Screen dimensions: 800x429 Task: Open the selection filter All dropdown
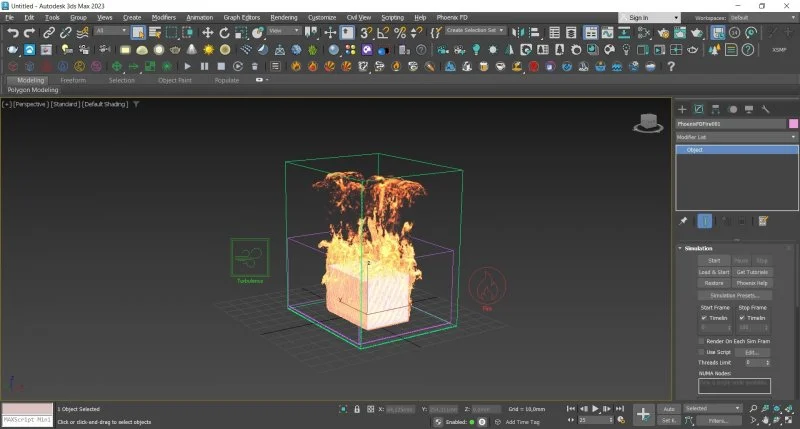point(111,31)
